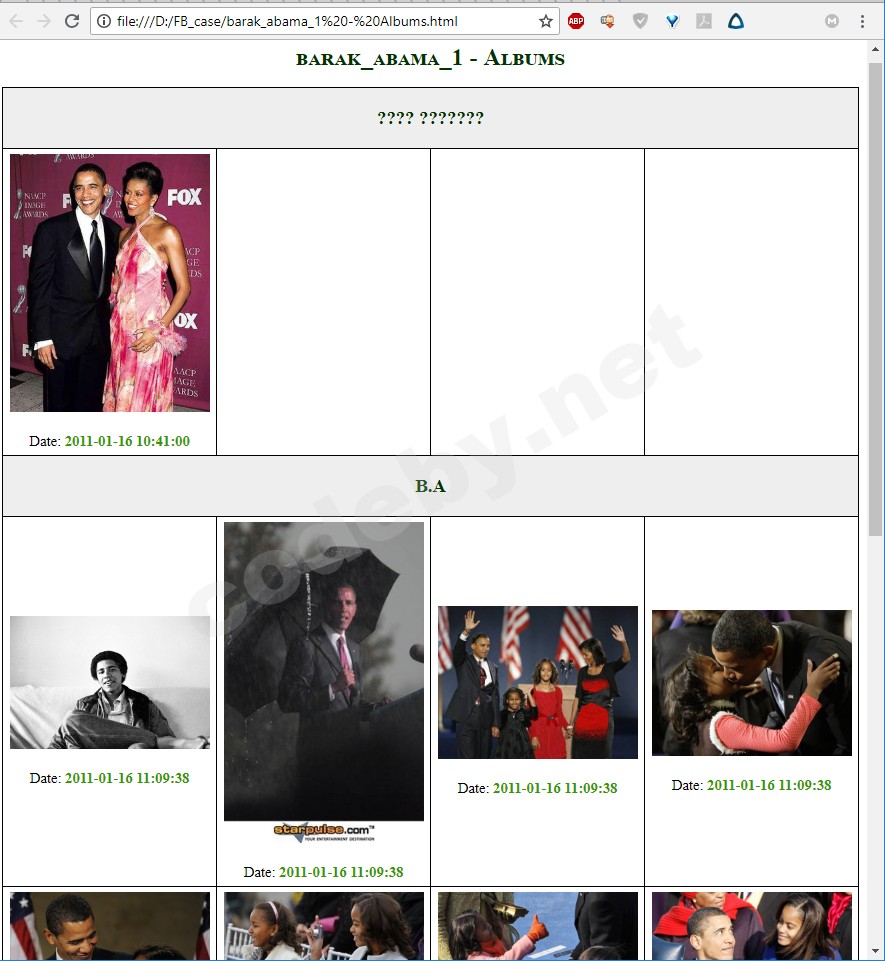Click the blue Y extension icon
Viewport: 885px width, 961px height.
[x=672, y=21]
